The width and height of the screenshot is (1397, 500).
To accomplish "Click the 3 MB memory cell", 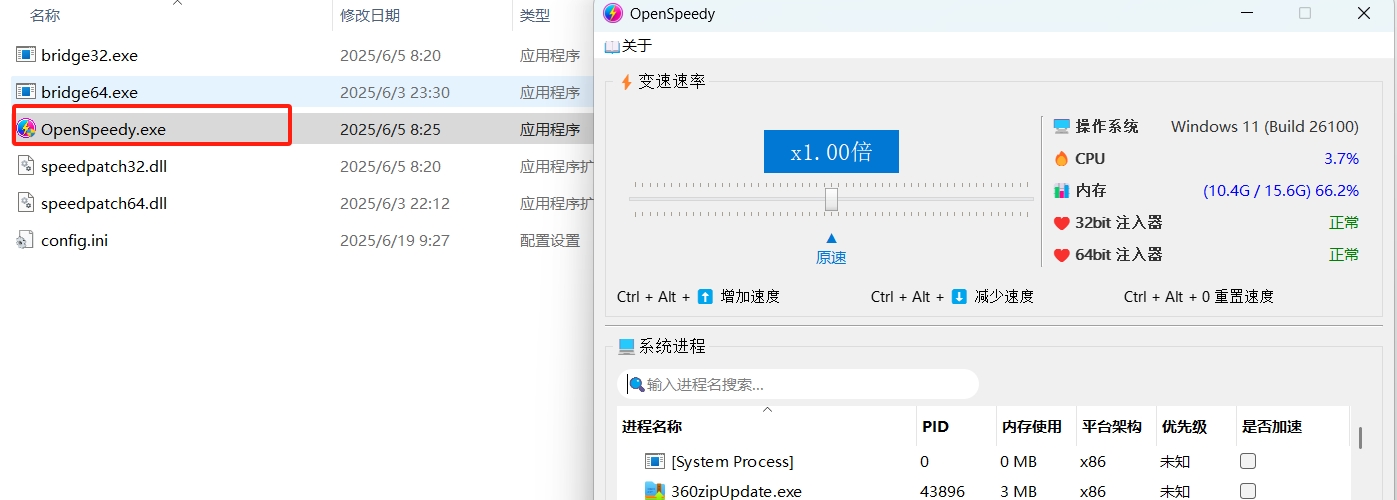I will point(1018,491).
